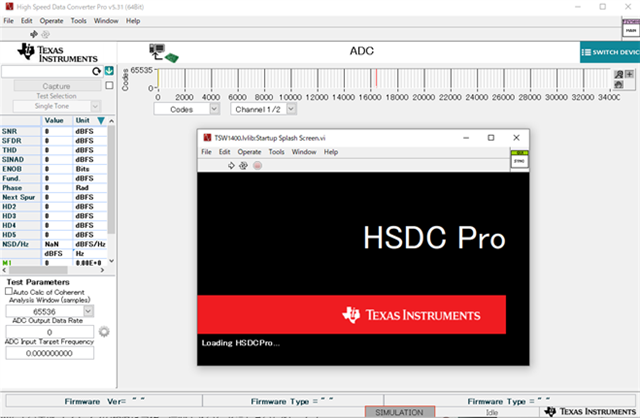The width and height of the screenshot is (640, 418).
Task: Click the SIMULATION status indicator
Action: coord(399,412)
